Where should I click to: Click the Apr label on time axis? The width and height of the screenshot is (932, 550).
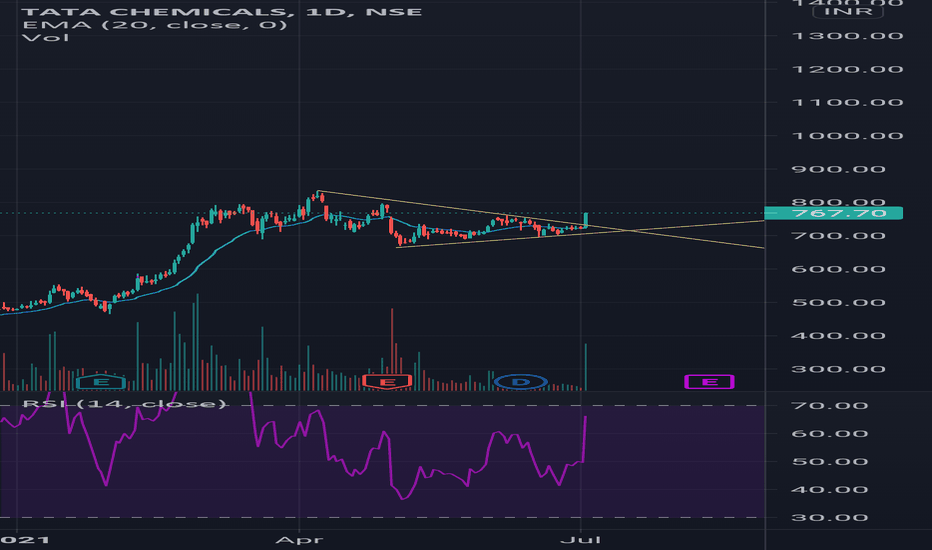300,540
